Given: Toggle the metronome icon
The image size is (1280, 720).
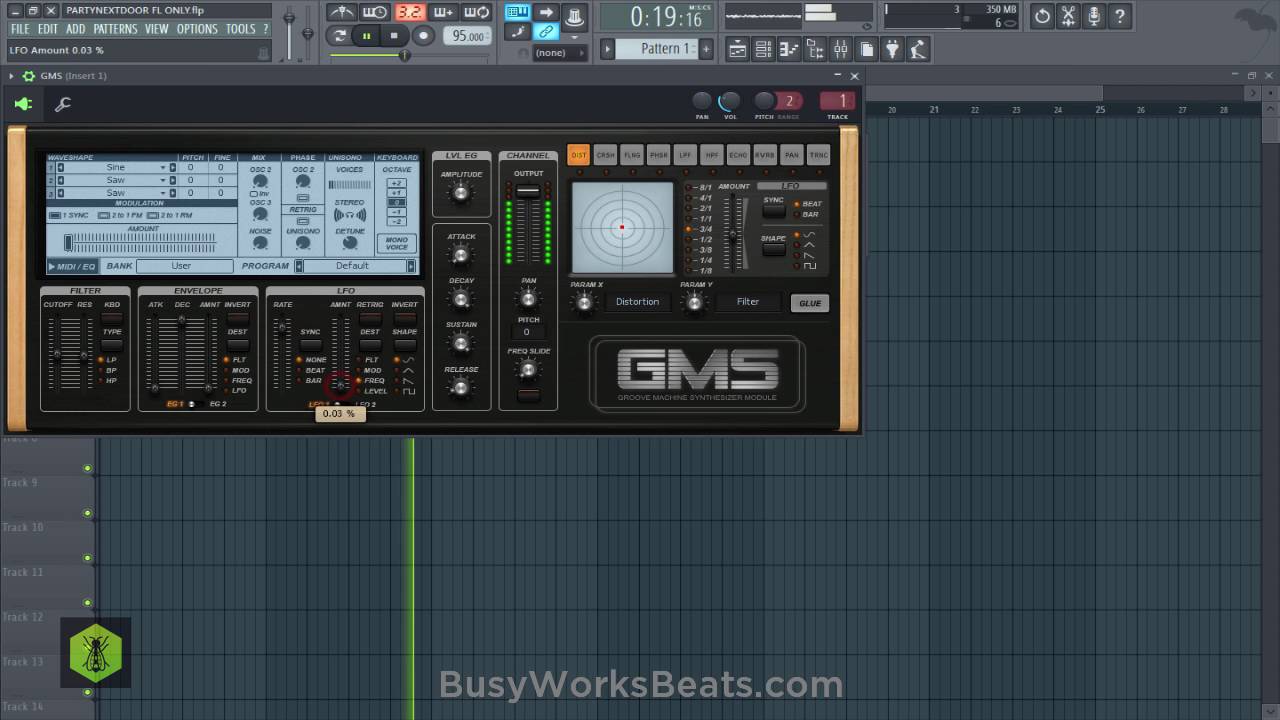Looking at the screenshot, I should (x=342, y=12).
